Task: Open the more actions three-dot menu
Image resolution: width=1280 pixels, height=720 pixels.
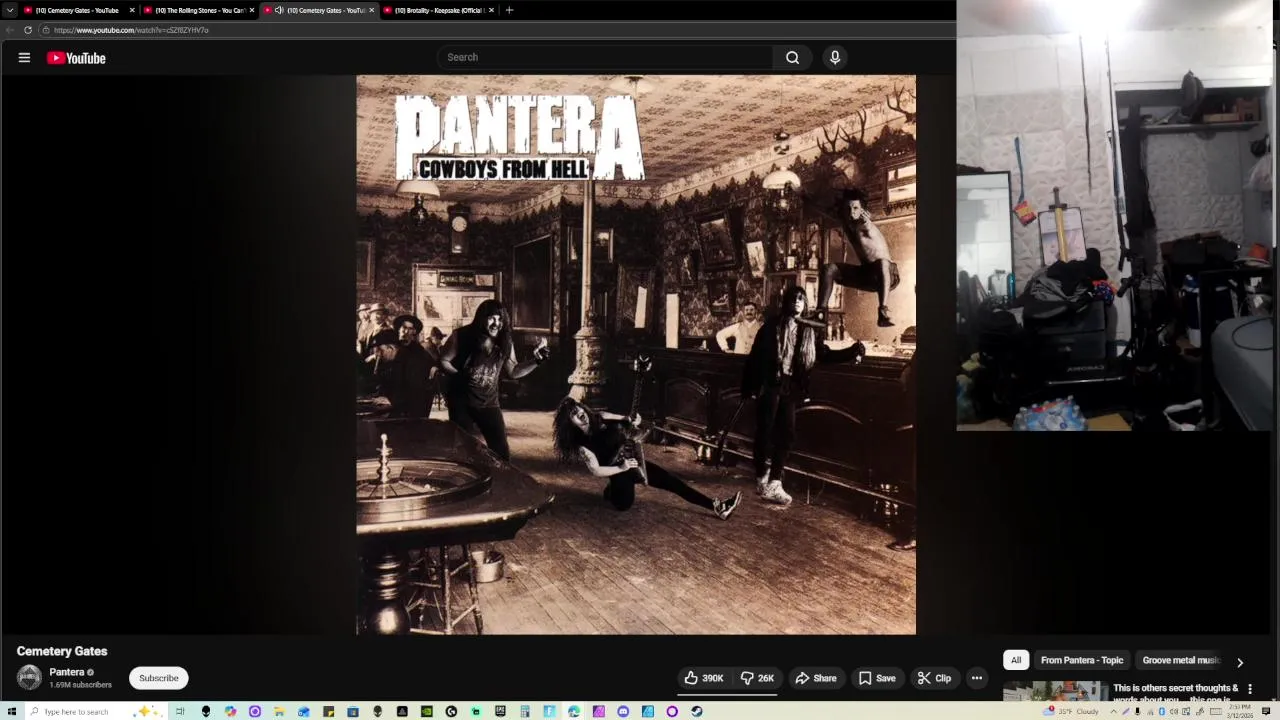Action: click(977, 678)
